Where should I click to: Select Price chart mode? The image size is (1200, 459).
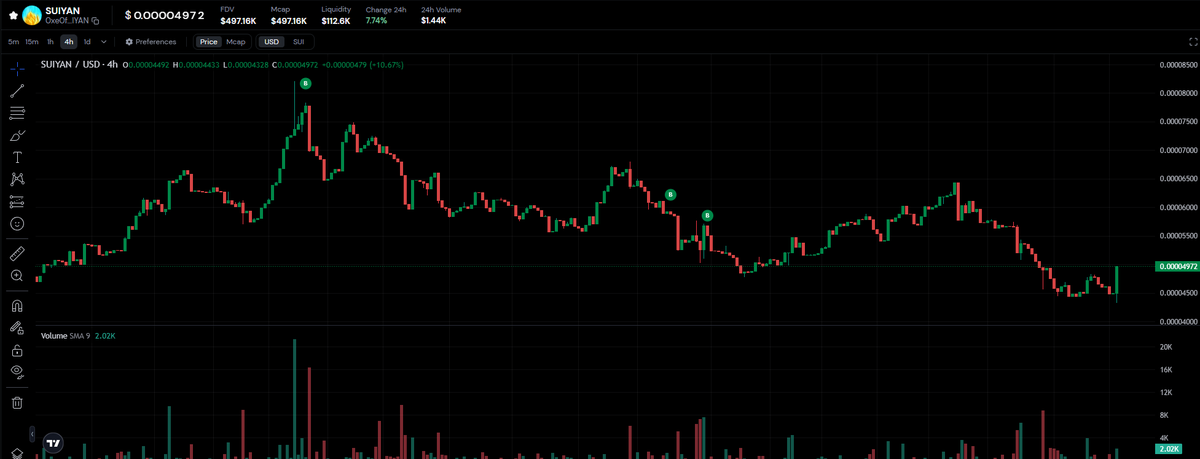click(x=208, y=42)
